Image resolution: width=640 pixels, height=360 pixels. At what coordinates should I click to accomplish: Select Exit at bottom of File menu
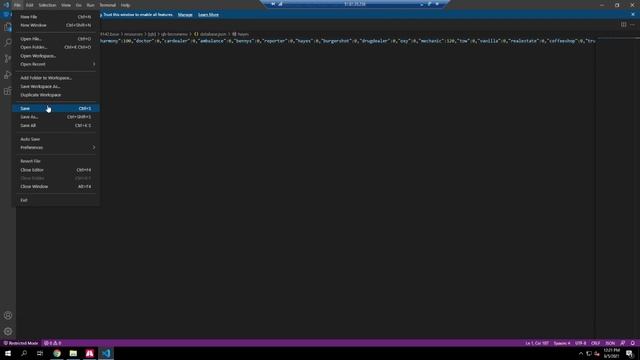pos(56,200)
